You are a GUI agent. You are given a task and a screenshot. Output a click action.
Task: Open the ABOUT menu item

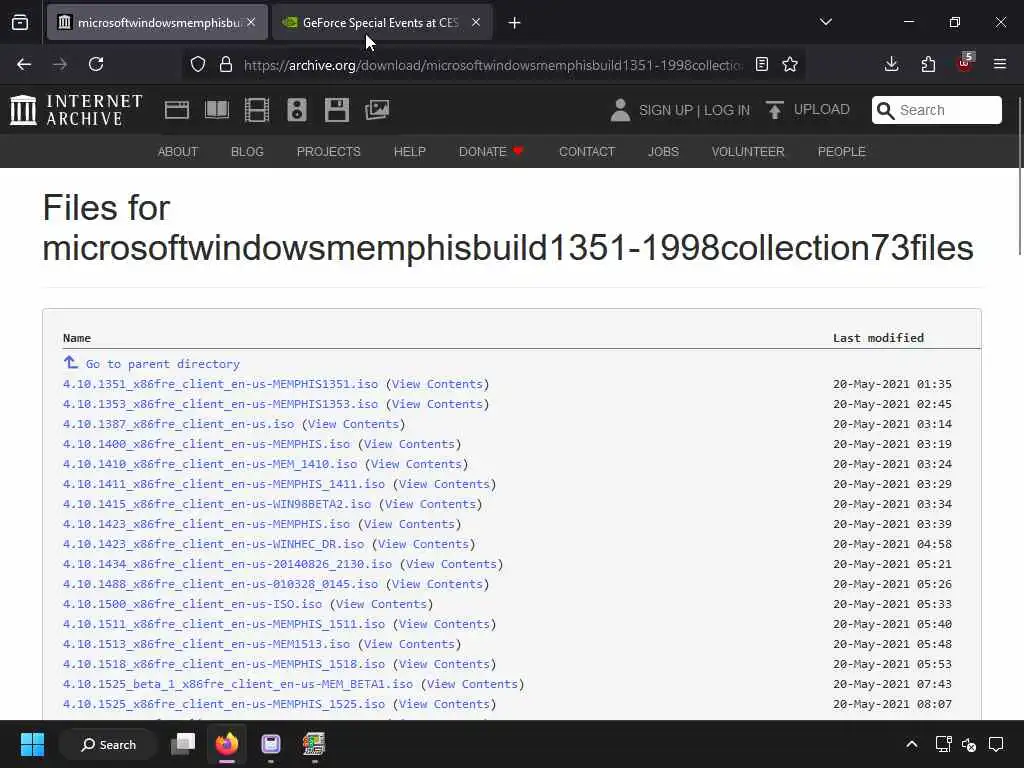click(178, 152)
